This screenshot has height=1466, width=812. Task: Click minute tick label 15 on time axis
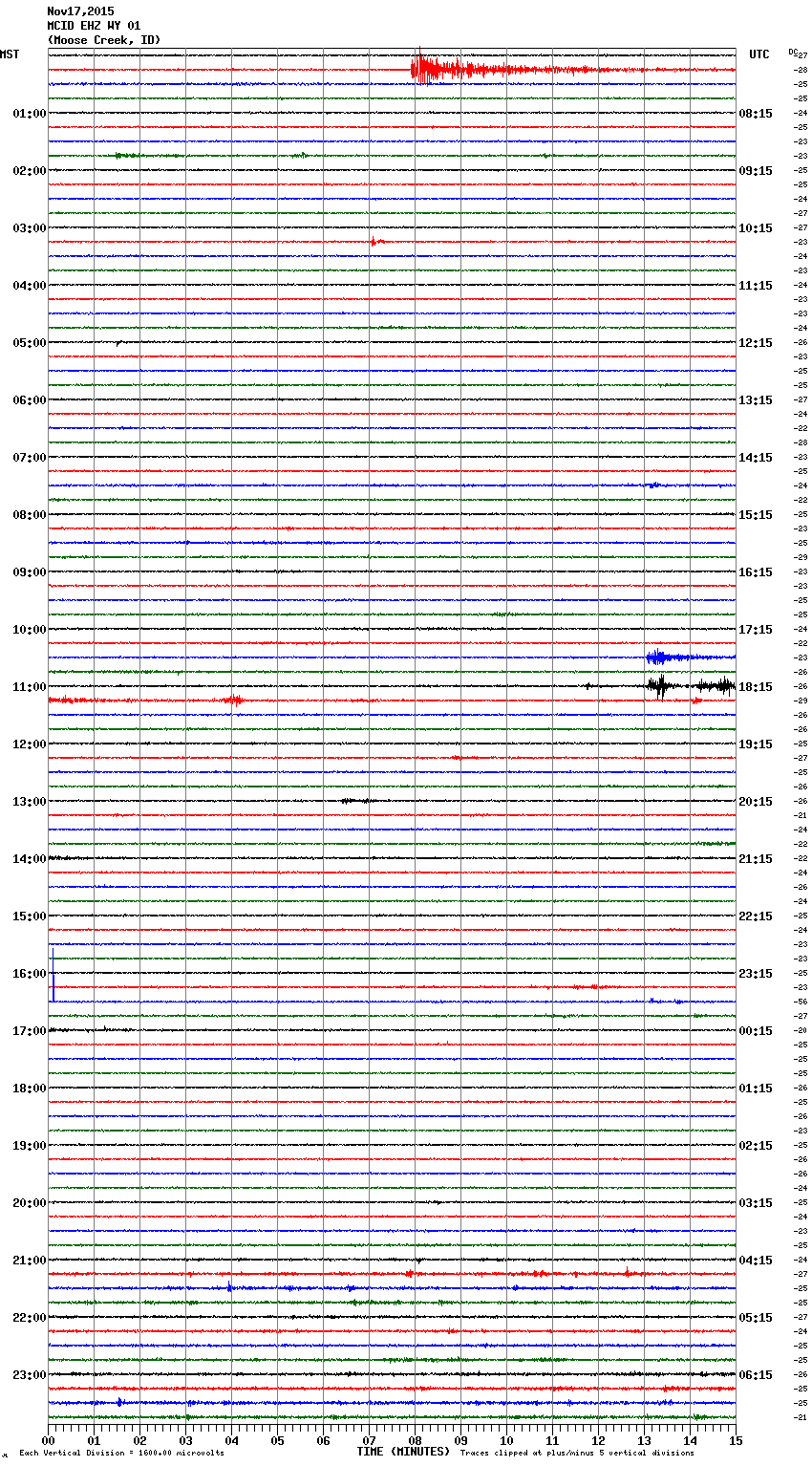click(x=736, y=1440)
